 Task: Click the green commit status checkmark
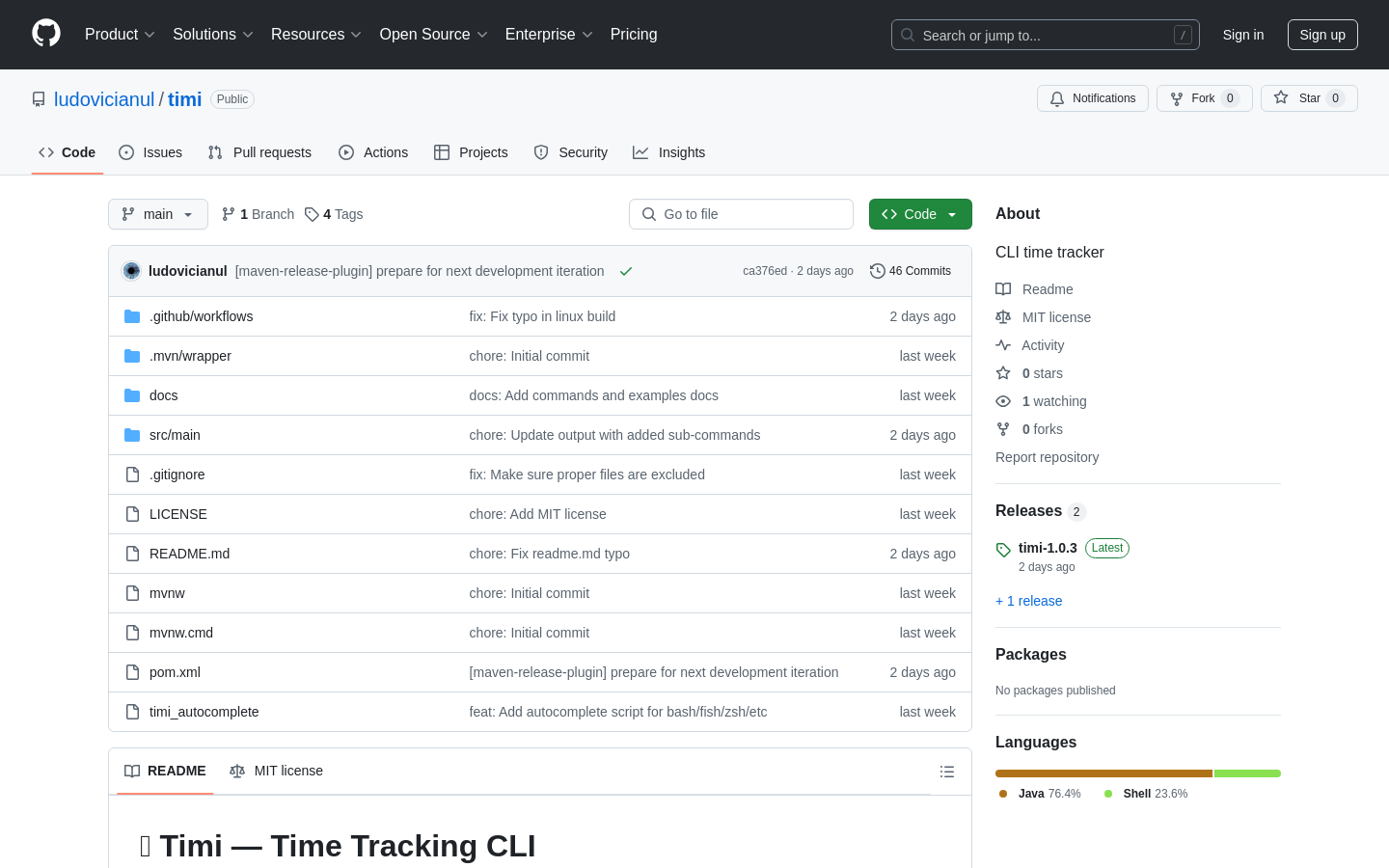[626, 271]
